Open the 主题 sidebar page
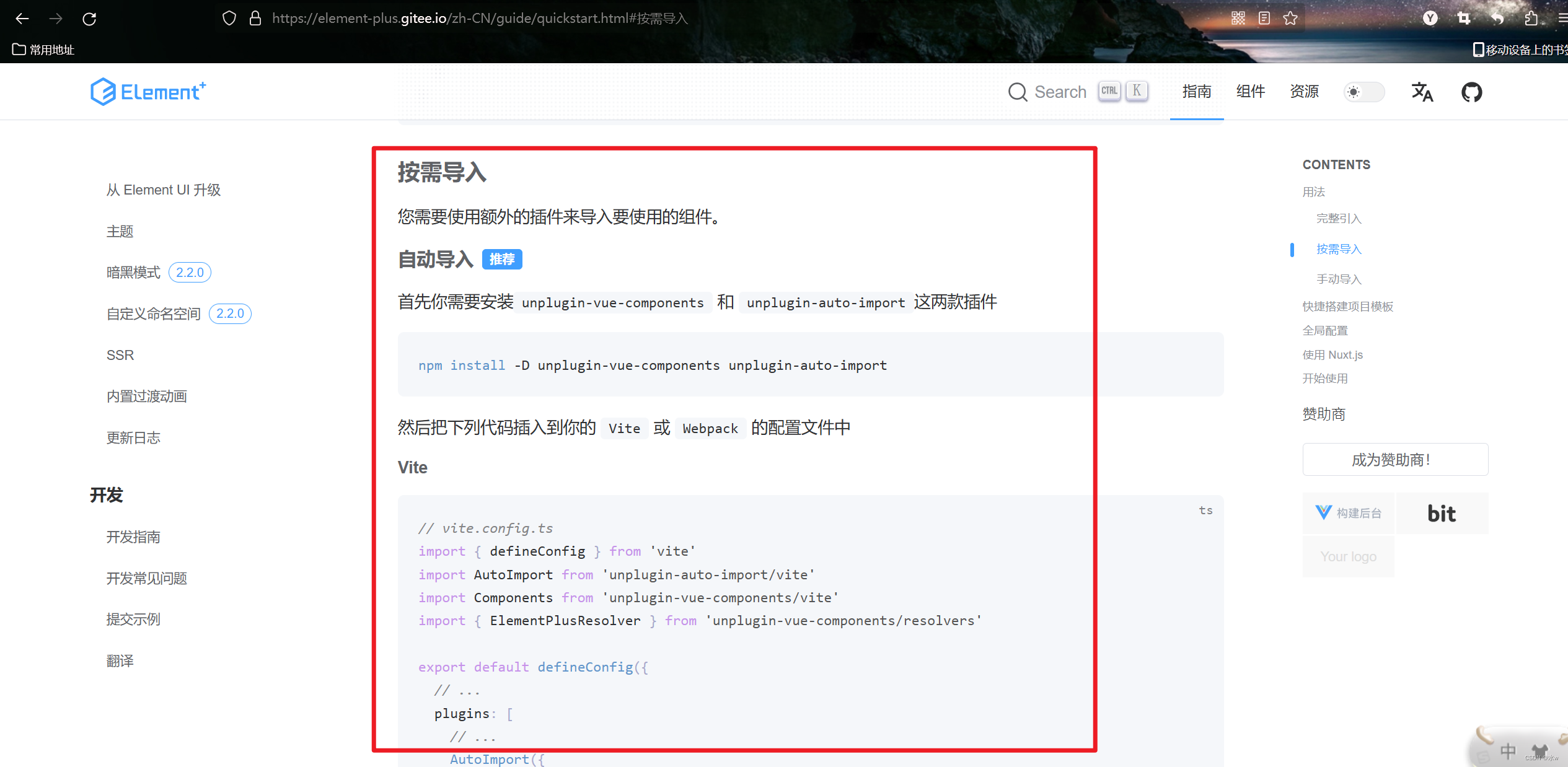Image resolution: width=1568 pixels, height=767 pixels. pyautogui.click(x=120, y=231)
